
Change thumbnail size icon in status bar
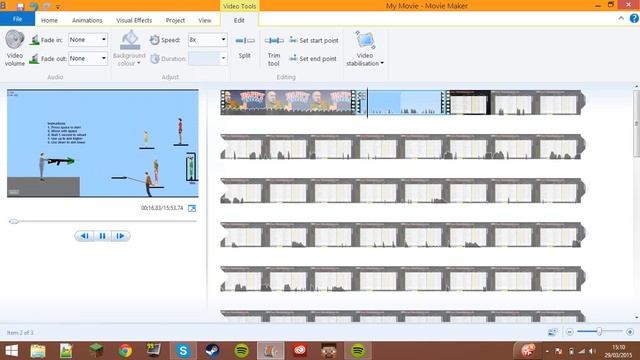[553, 332]
